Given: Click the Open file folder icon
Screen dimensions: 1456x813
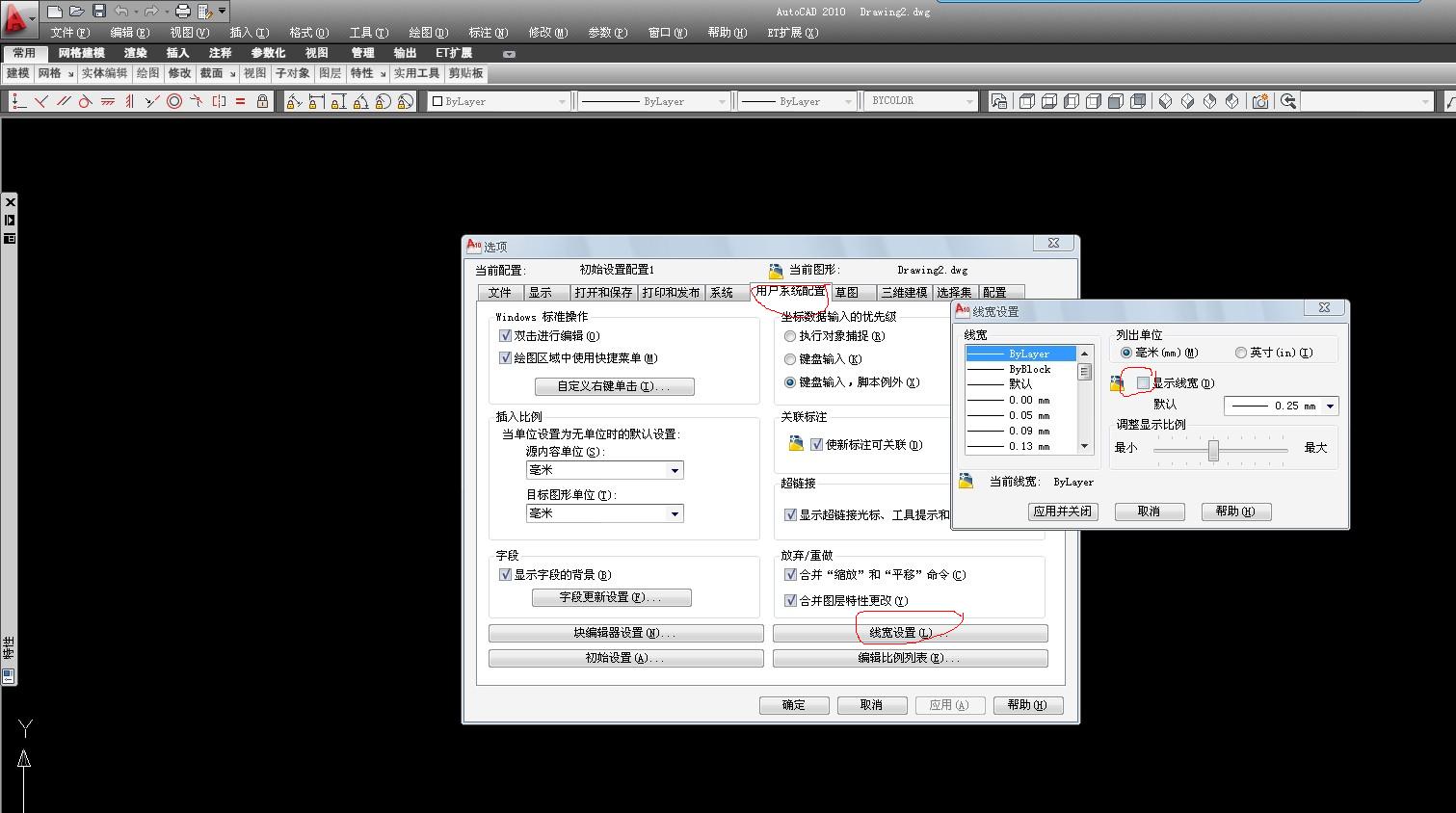Looking at the screenshot, I should [77, 12].
